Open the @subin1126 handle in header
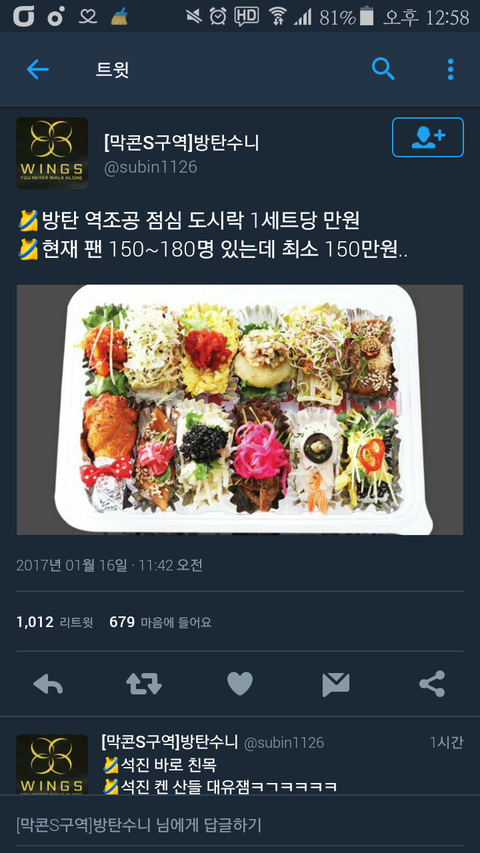Viewport: 480px width, 853px height. tap(150, 167)
